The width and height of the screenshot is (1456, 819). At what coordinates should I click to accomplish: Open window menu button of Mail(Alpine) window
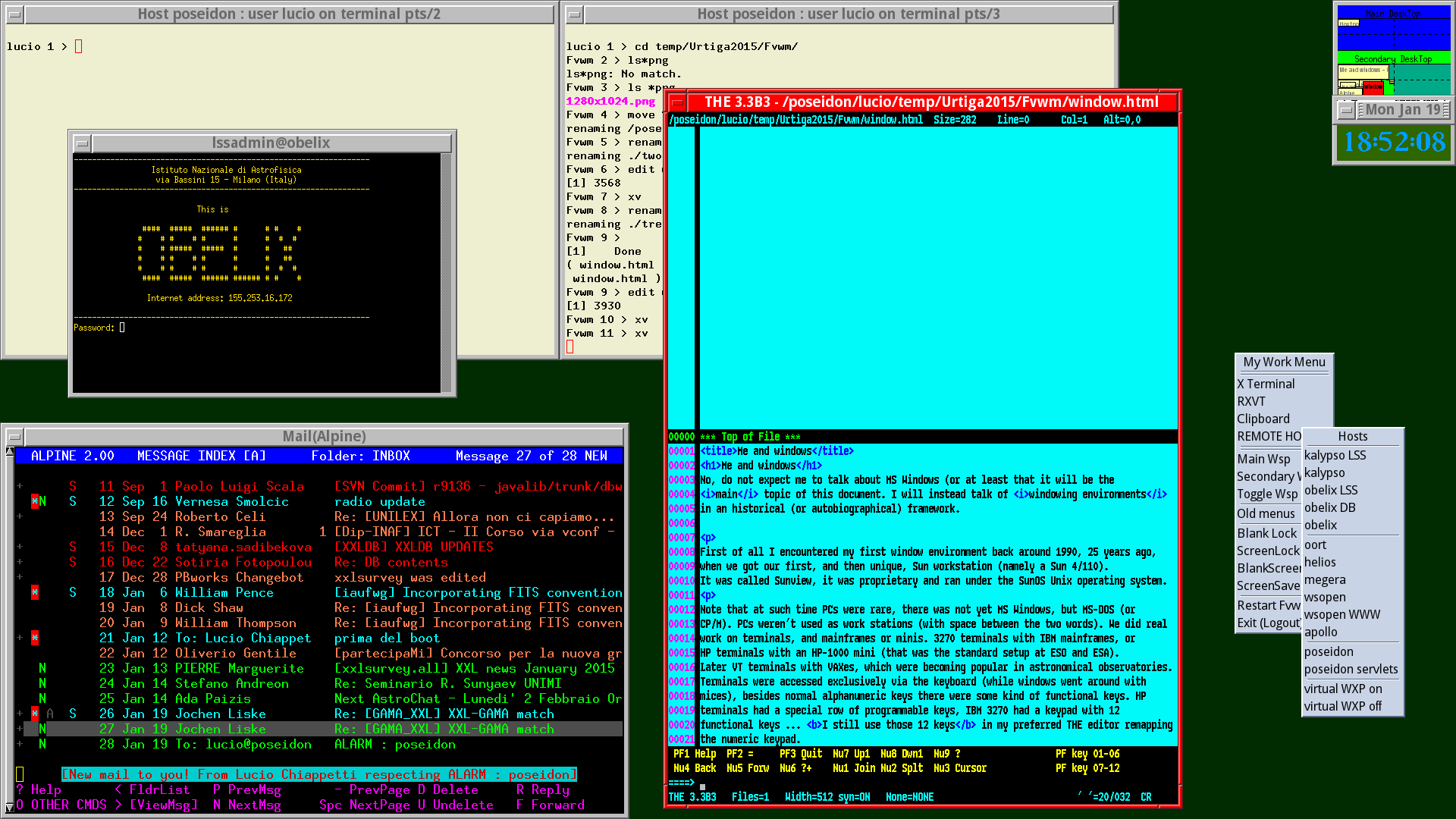(14, 436)
